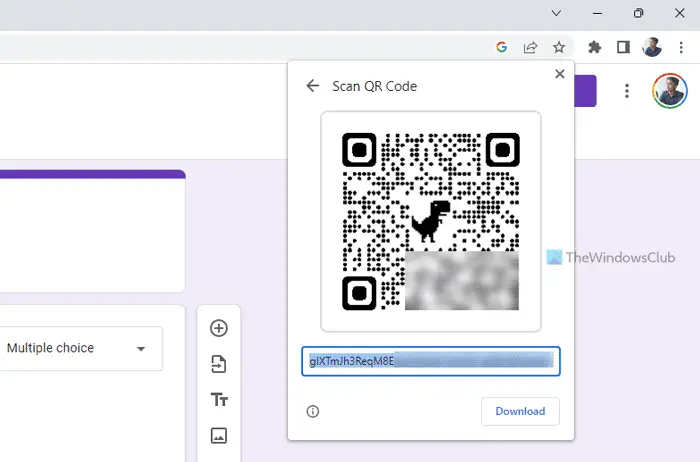Select the QR code URL text field

point(431,361)
